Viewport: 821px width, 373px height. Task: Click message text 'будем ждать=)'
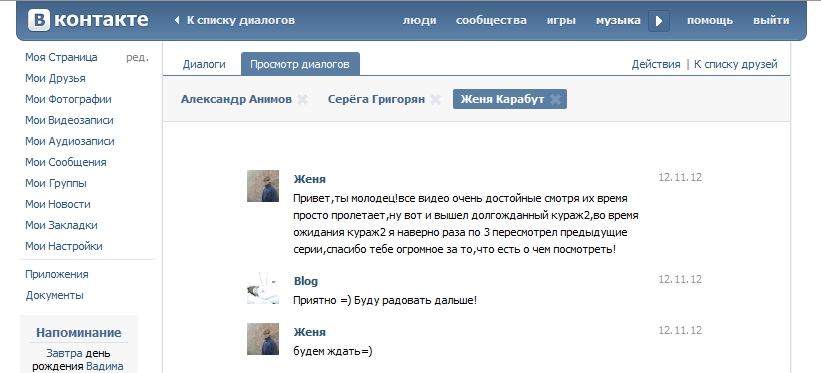click(332, 352)
